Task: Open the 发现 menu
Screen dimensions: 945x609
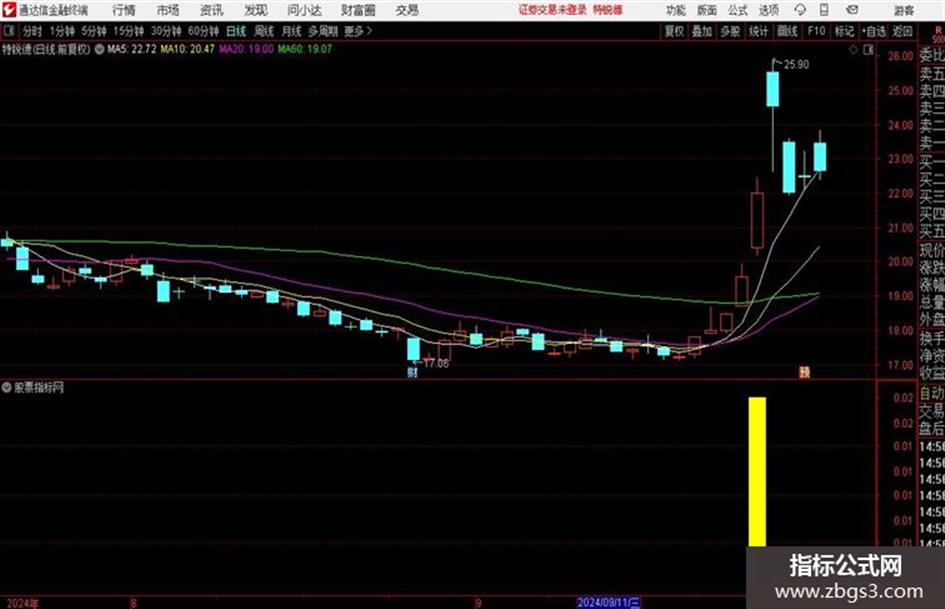Action: pyautogui.click(x=256, y=10)
